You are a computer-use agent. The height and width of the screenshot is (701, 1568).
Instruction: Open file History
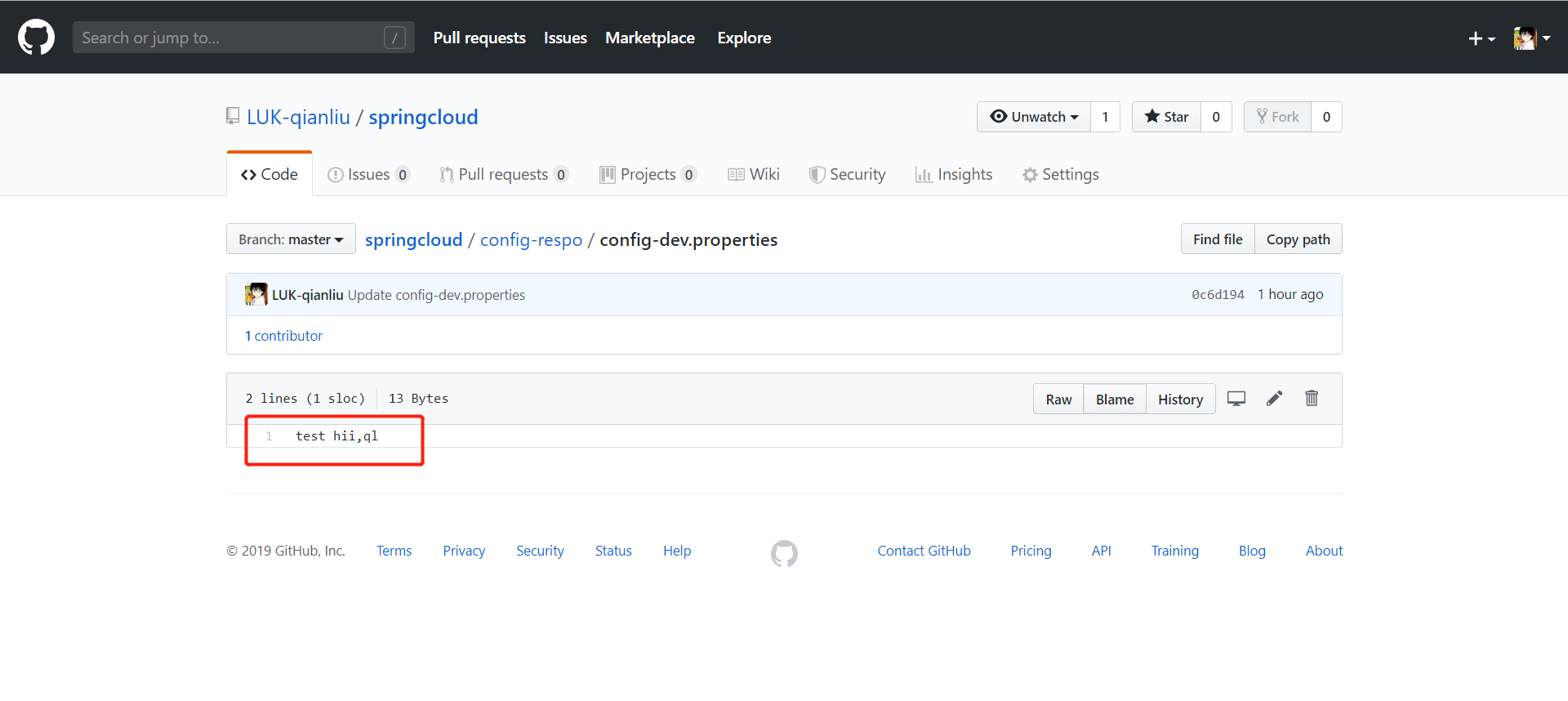click(x=1180, y=400)
